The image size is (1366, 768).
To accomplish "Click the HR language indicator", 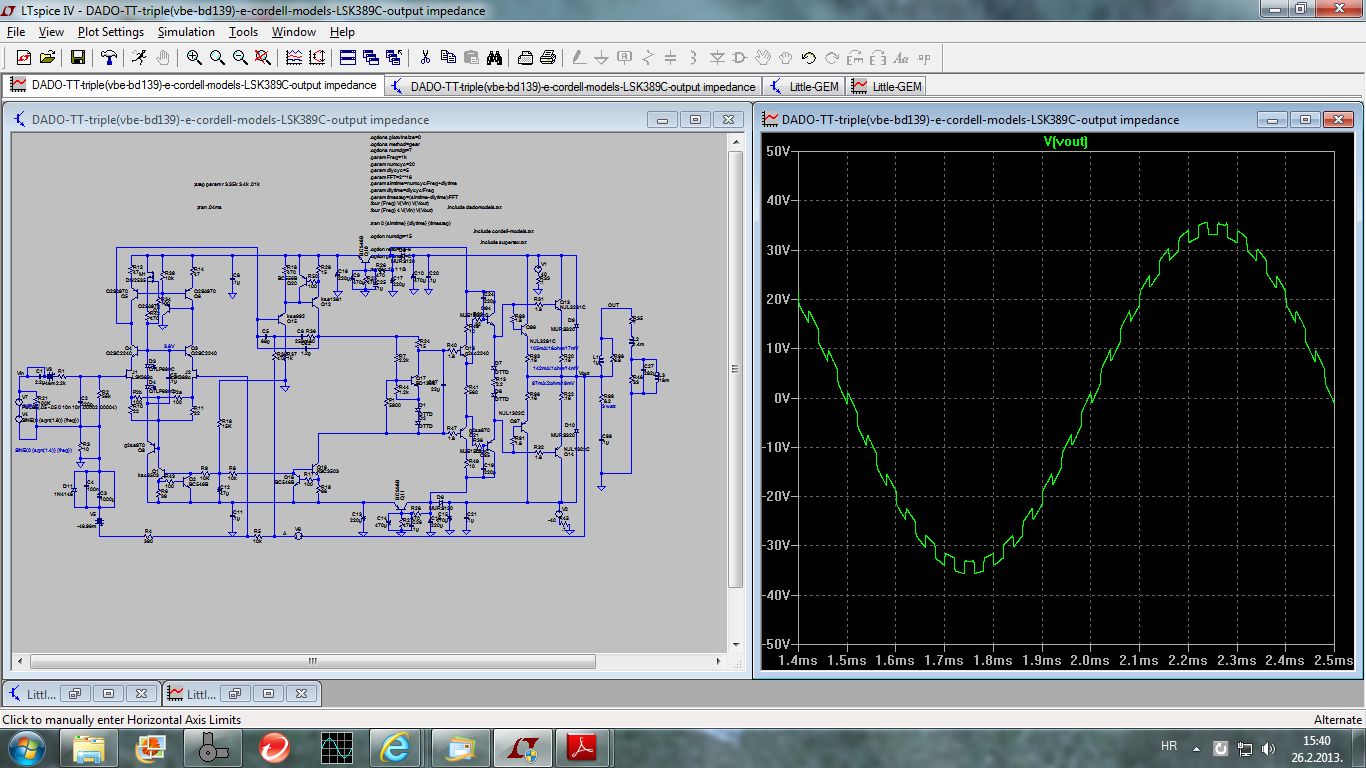I will tap(1169, 747).
